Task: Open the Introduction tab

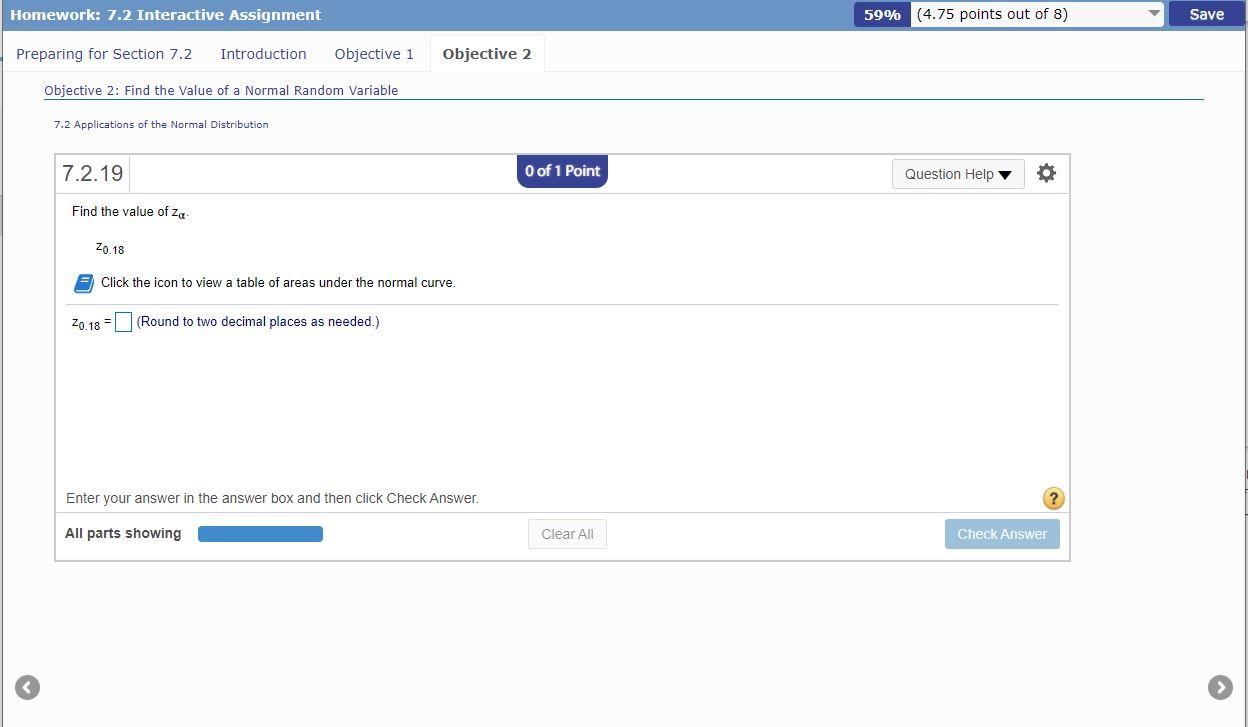Action: [263, 53]
